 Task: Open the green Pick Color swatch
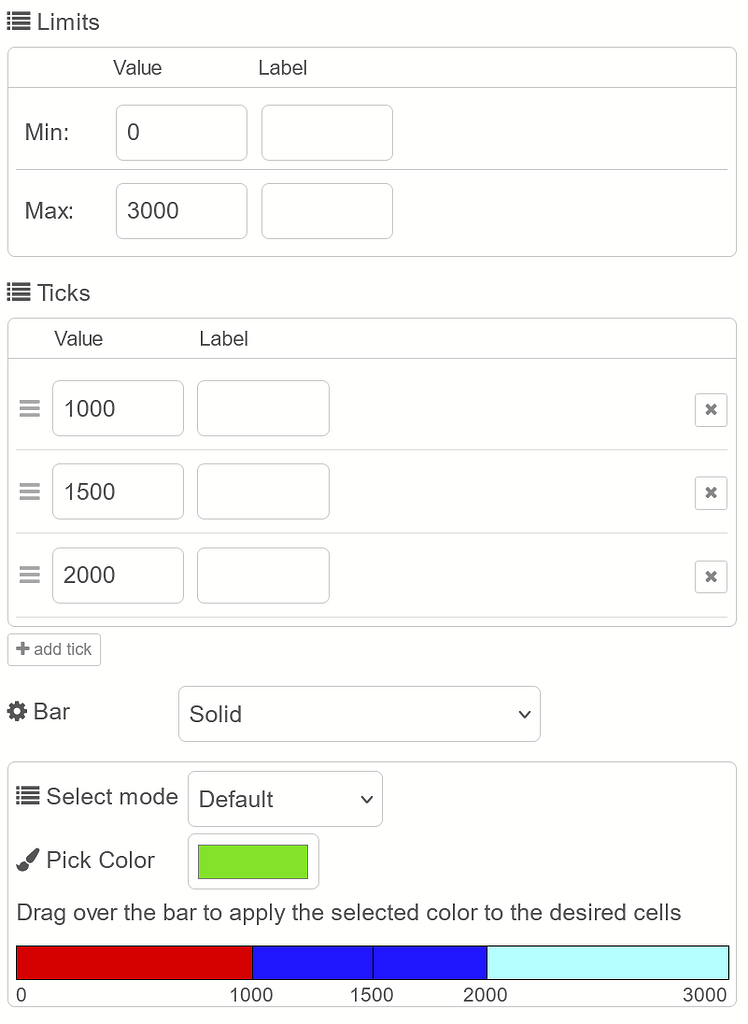click(253, 861)
